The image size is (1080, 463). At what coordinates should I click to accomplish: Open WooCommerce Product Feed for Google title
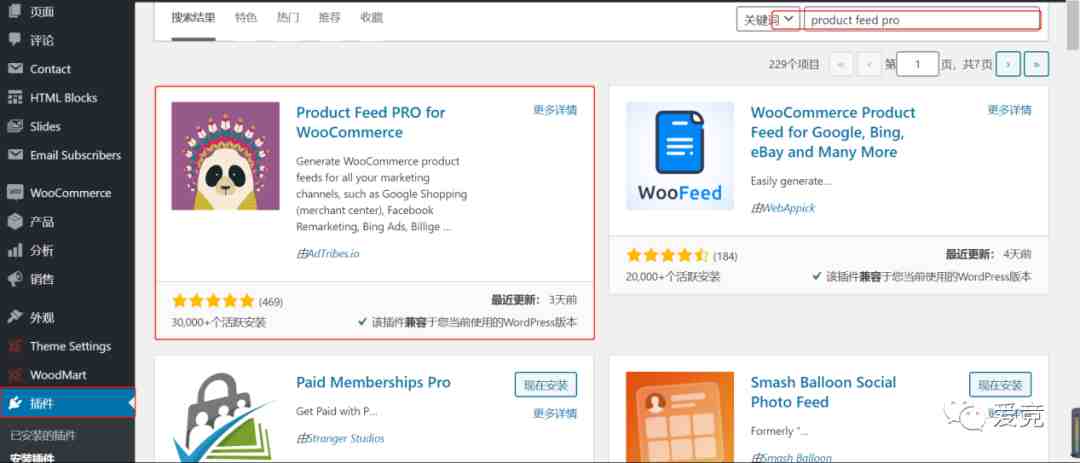pos(833,132)
